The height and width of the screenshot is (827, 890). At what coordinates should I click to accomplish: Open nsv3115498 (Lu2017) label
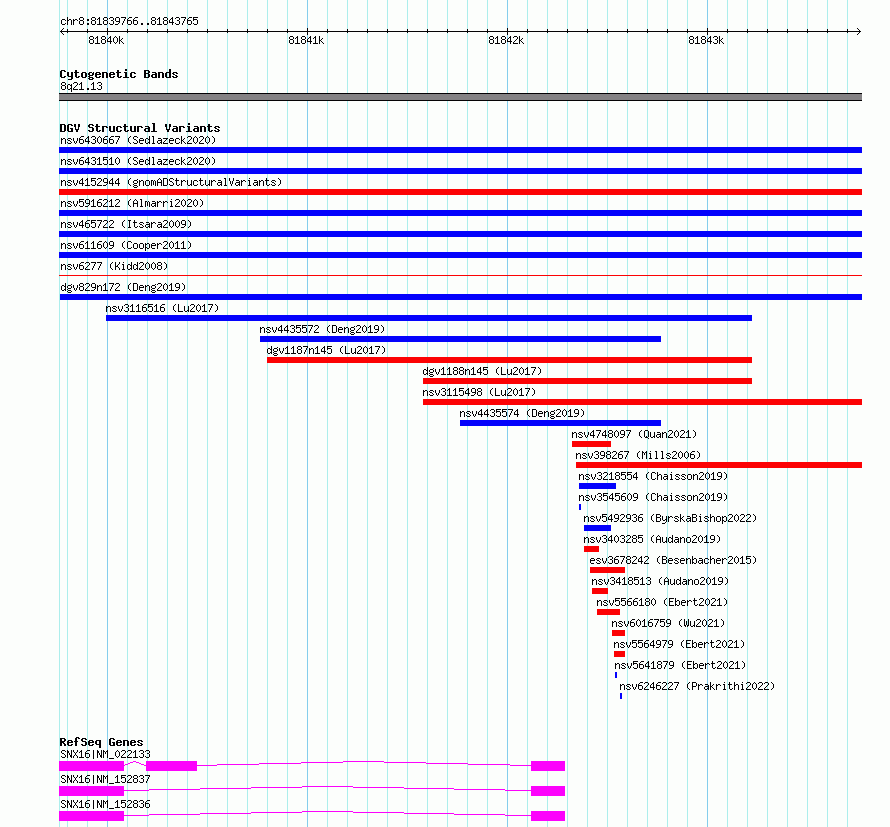point(479,392)
